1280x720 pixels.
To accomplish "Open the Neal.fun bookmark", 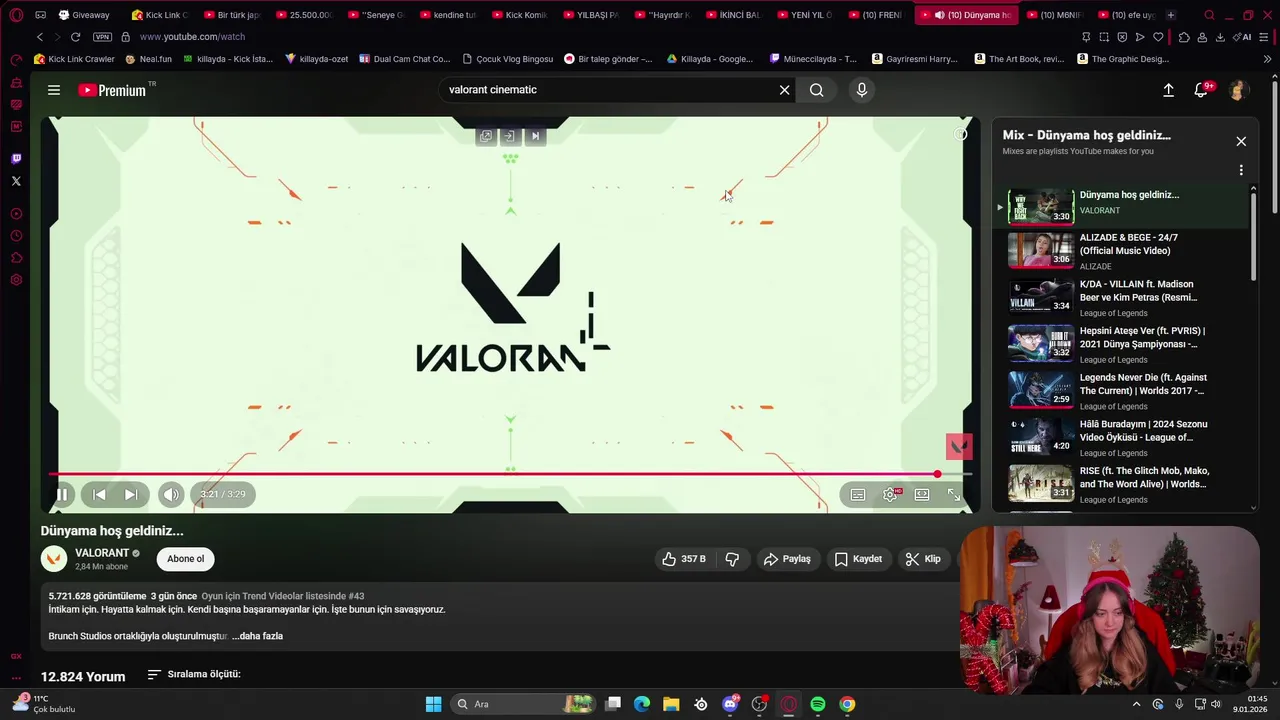I will pyautogui.click(x=148, y=59).
